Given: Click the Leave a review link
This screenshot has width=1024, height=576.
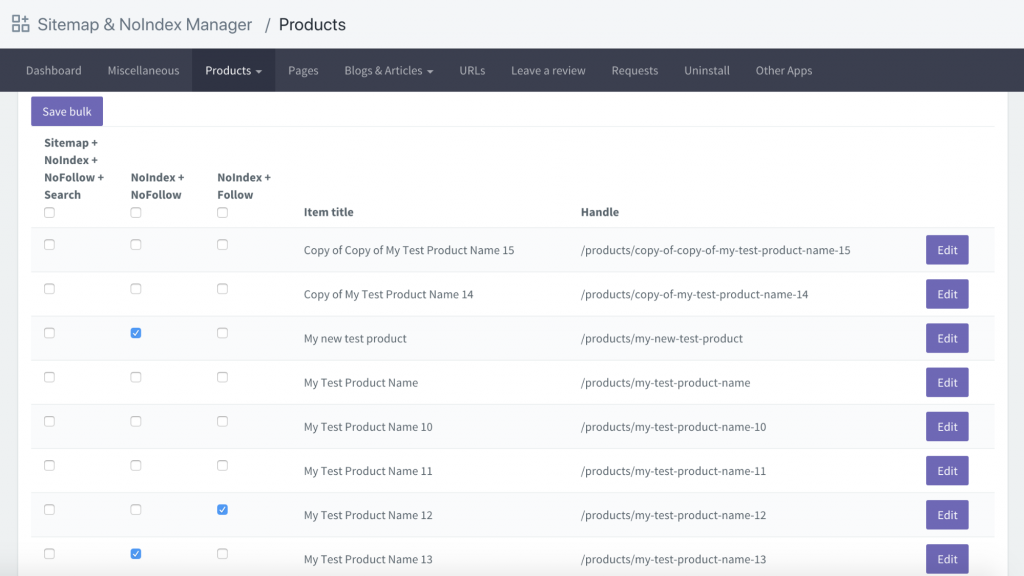Looking at the screenshot, I should click(548, 71).
